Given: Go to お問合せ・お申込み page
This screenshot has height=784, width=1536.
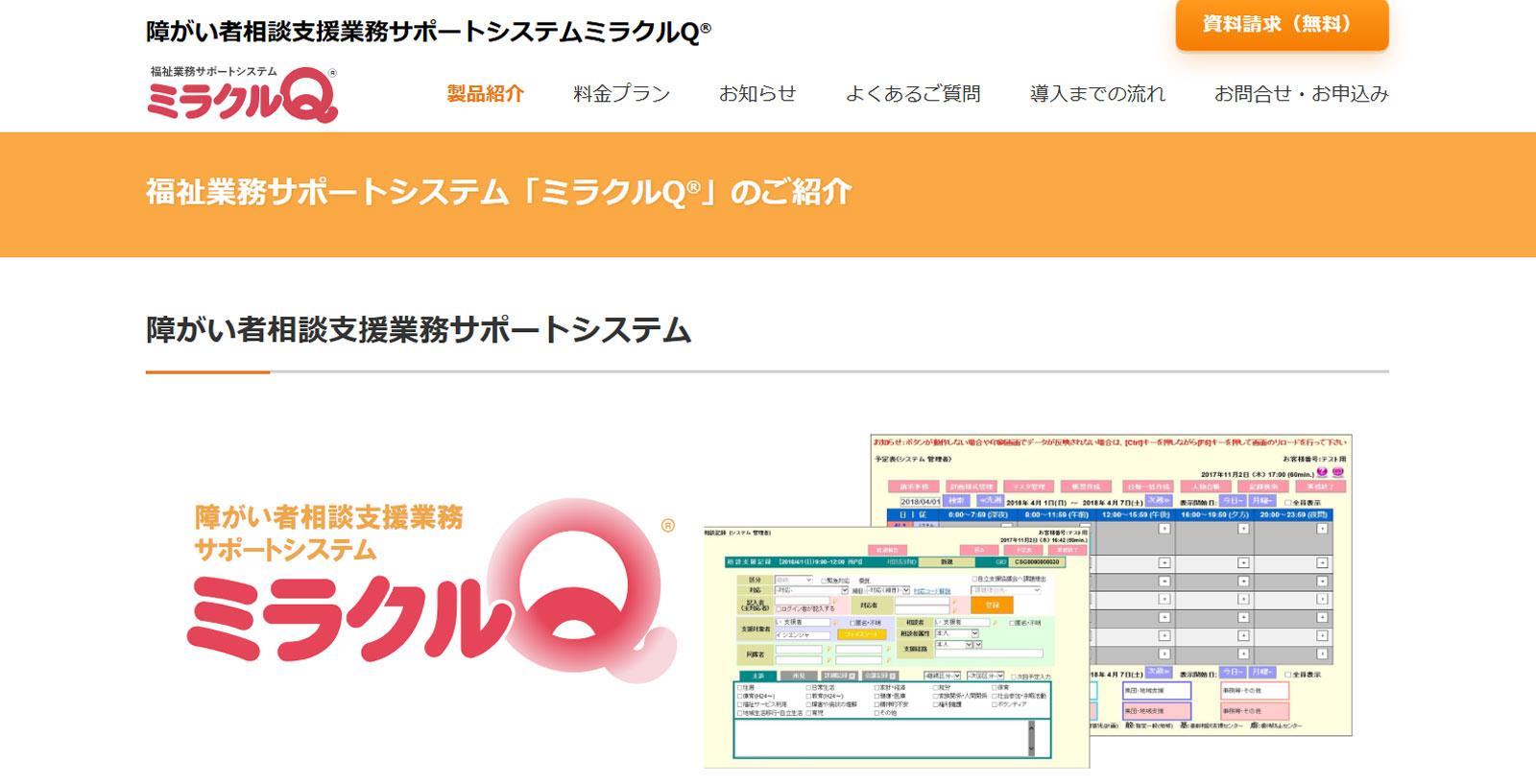Looking at the screenshot, I should 1302,94.
